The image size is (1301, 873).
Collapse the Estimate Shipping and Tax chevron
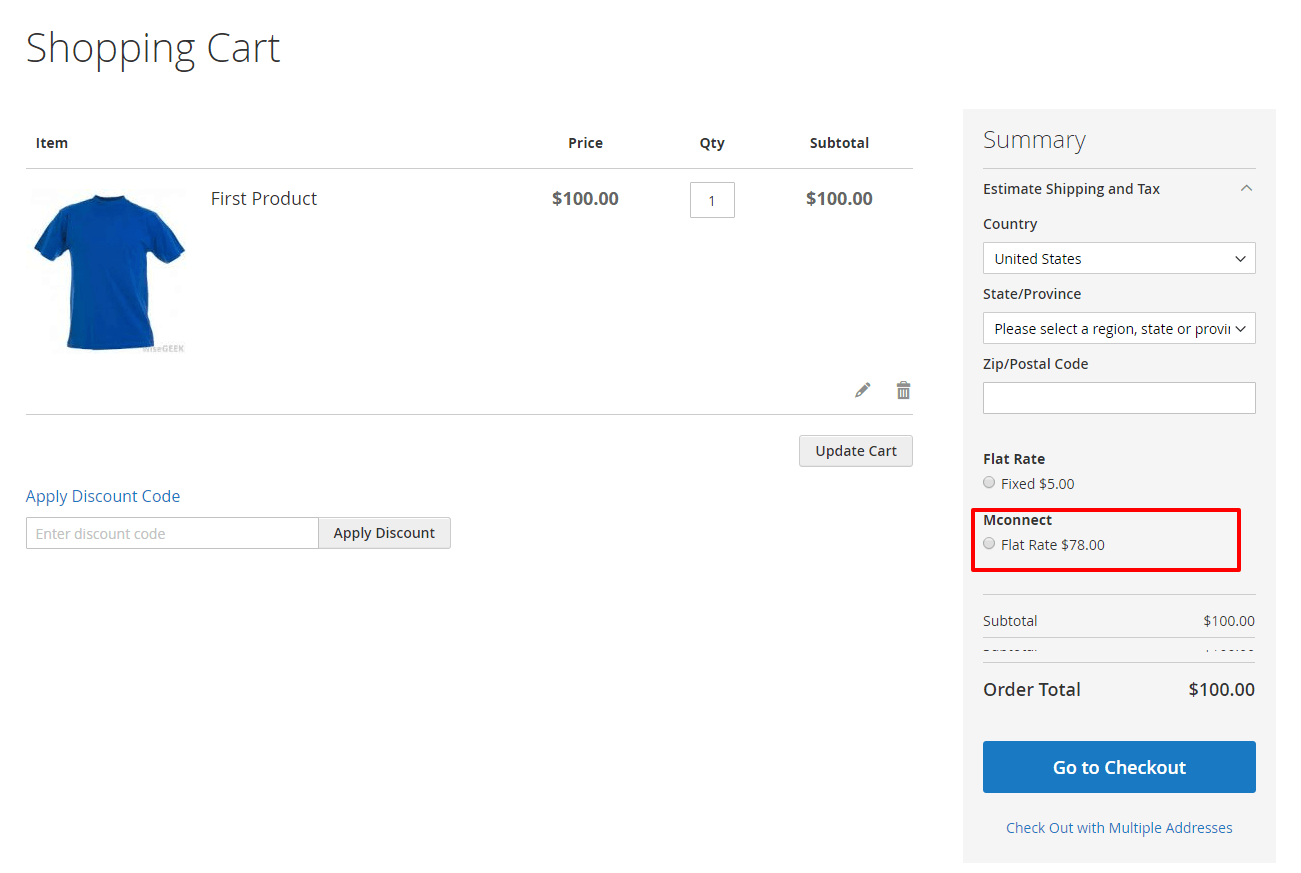(1245, 188)
